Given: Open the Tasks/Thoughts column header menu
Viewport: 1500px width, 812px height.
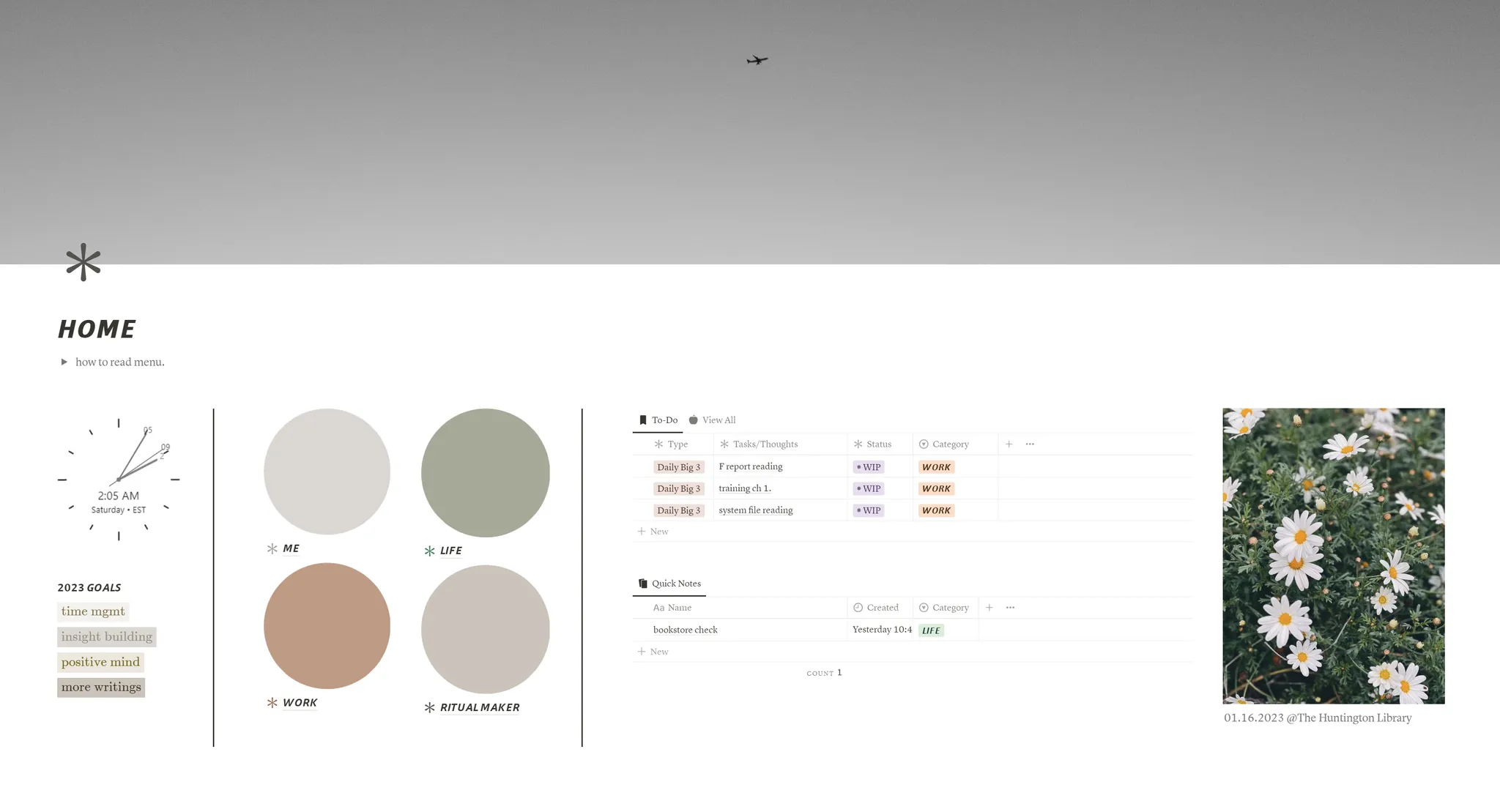Looking at the screenshot, I should pos(764,444).
